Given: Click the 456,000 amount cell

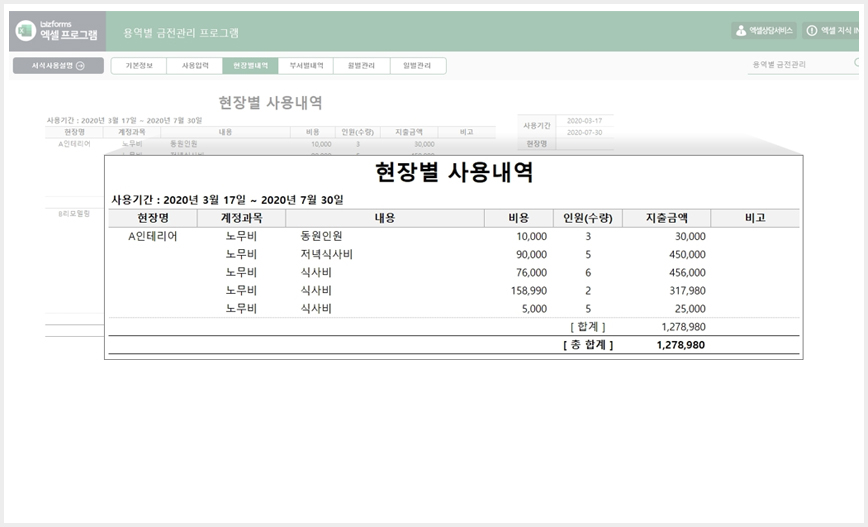Looking at the screenshot, I should click(687, 272).
